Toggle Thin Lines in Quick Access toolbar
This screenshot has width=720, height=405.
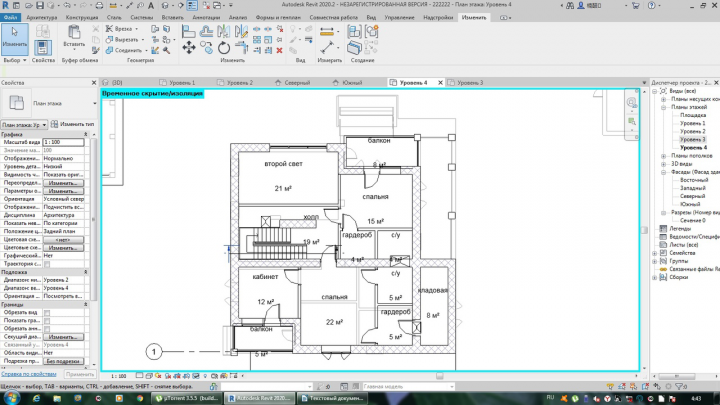coord(192,6)
